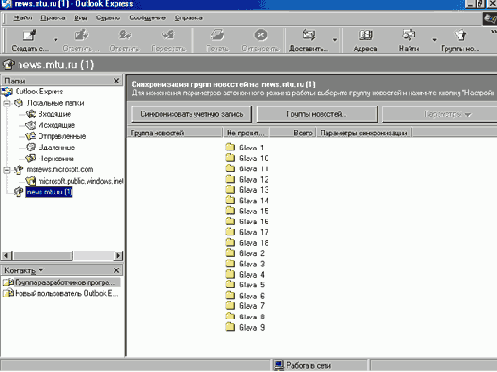Viewport: 497px width, 372px height.
Task: Click the Send/Receive toolbar icon
Action: pyautogui.click(x=308, y=35)
